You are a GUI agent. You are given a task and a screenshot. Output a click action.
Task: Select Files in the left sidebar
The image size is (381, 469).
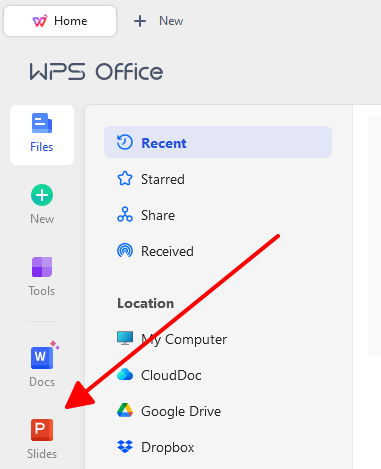point(42,135)
